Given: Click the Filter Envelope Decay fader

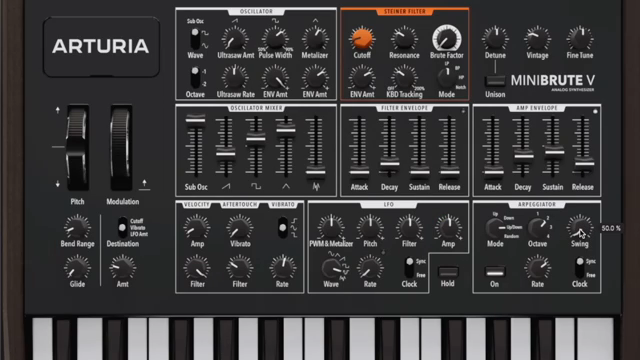Looking at the screenshot, I should tap(389, 164).
